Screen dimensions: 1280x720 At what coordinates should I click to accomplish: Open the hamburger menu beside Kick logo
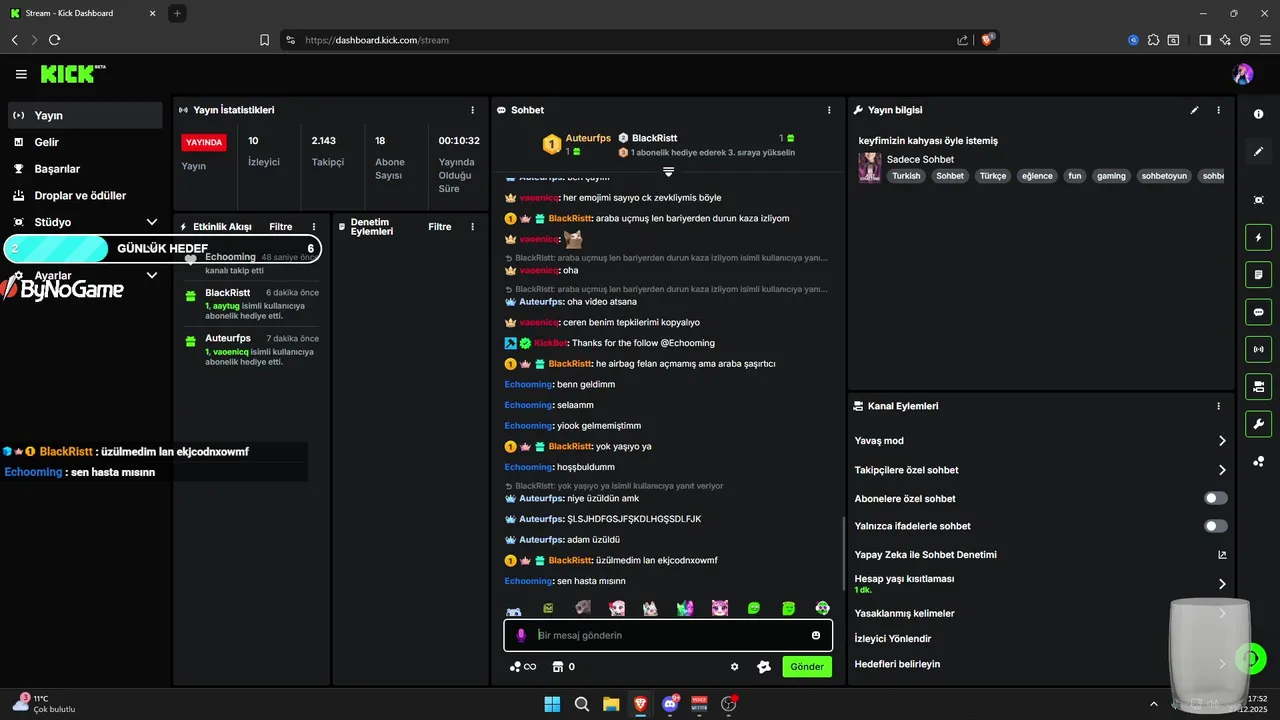[x=21, y=74]
